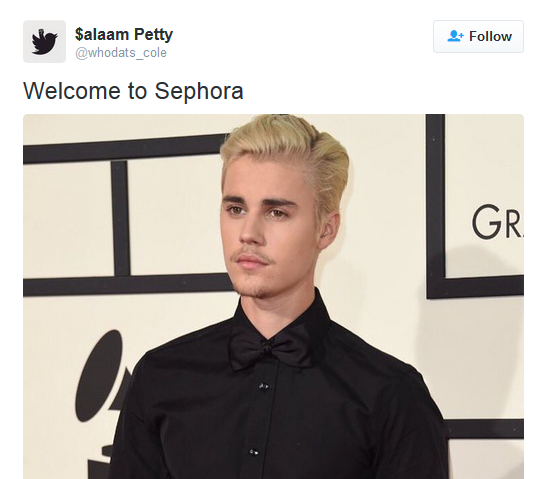
Task: Click the @whodats_cole handle
Action: click(121, 53)
